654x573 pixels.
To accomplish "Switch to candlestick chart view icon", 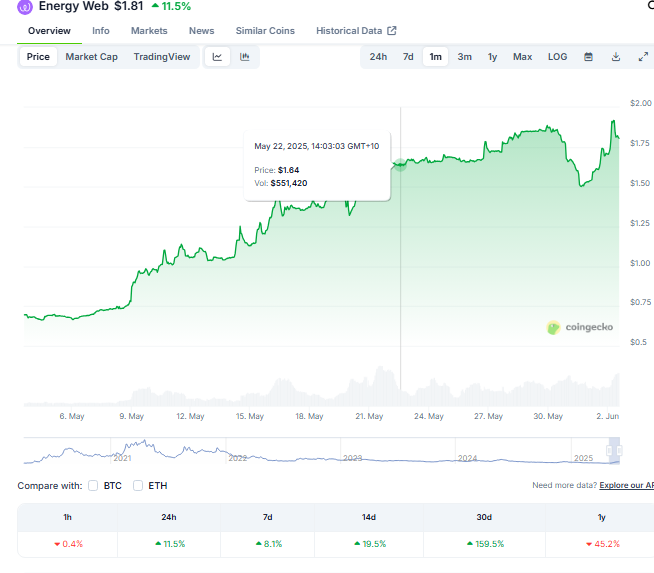I will click(245, 57).
